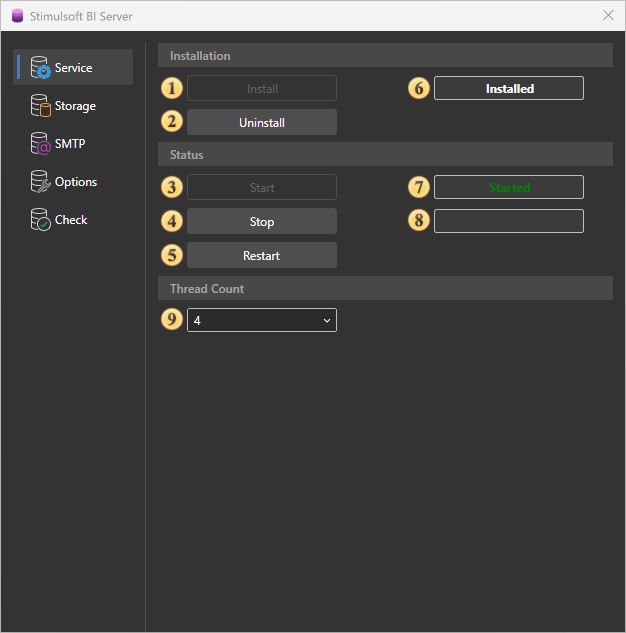Click the Thread Count section header
Image resolution: width=626 pixels, height=633 pixels.
(x=385, y=288)
